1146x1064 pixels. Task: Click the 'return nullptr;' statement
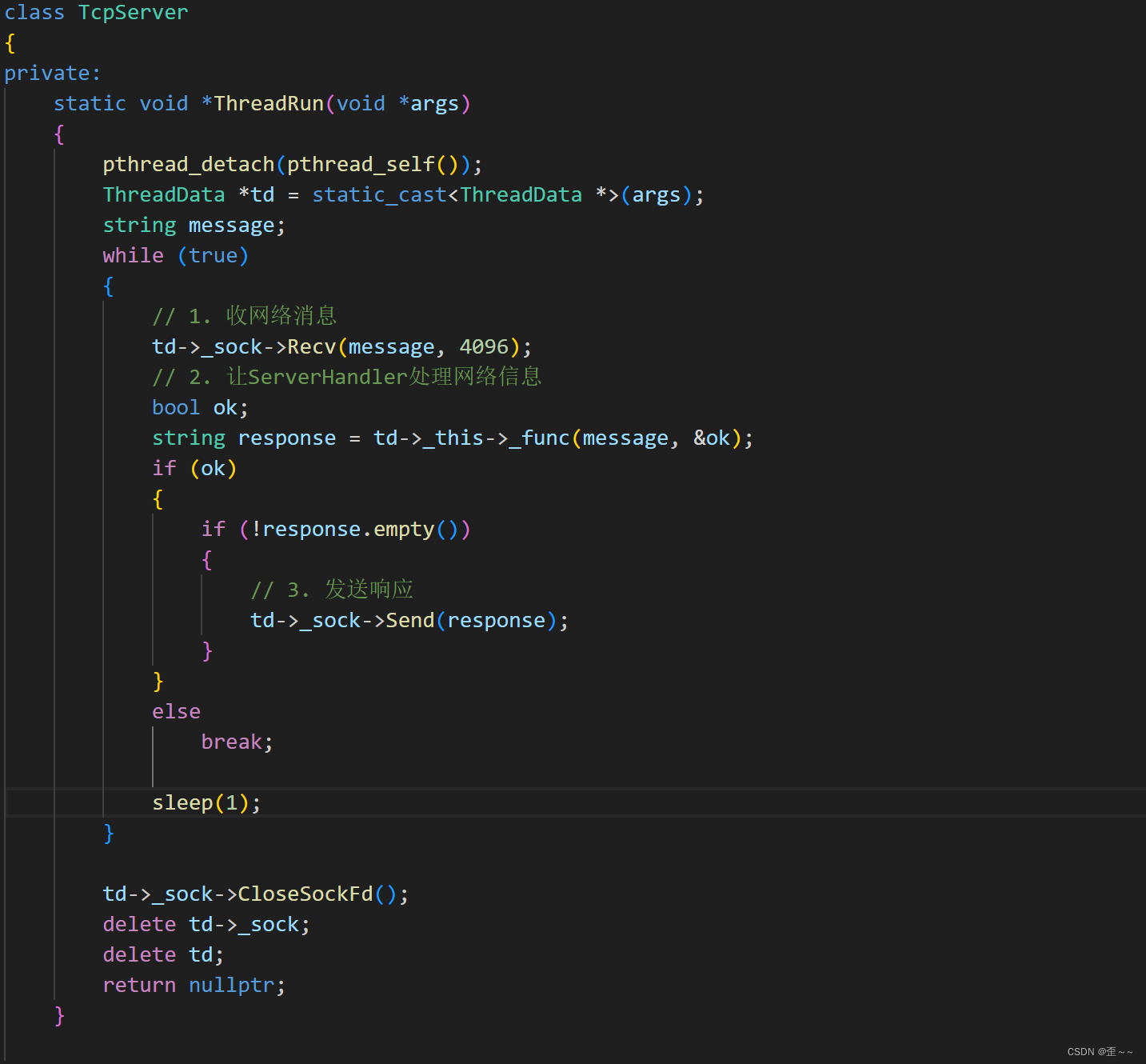coord(194,986)
